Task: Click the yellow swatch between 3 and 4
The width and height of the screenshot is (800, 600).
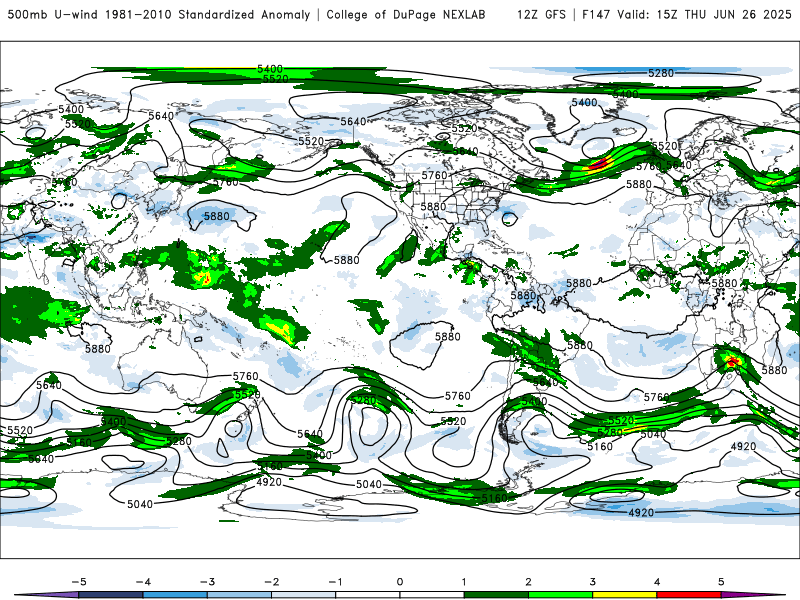Action: click(x=624, y=595)
